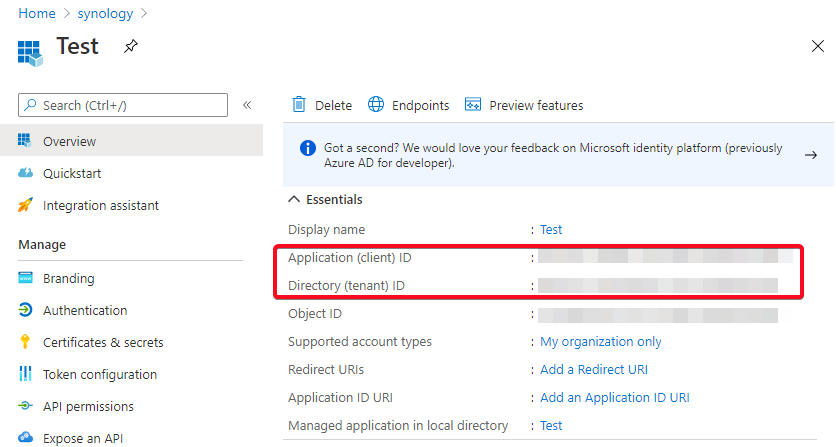Click the Overview grid icon
The height and width of the screenshot is (447, 836).
point(25,140)
